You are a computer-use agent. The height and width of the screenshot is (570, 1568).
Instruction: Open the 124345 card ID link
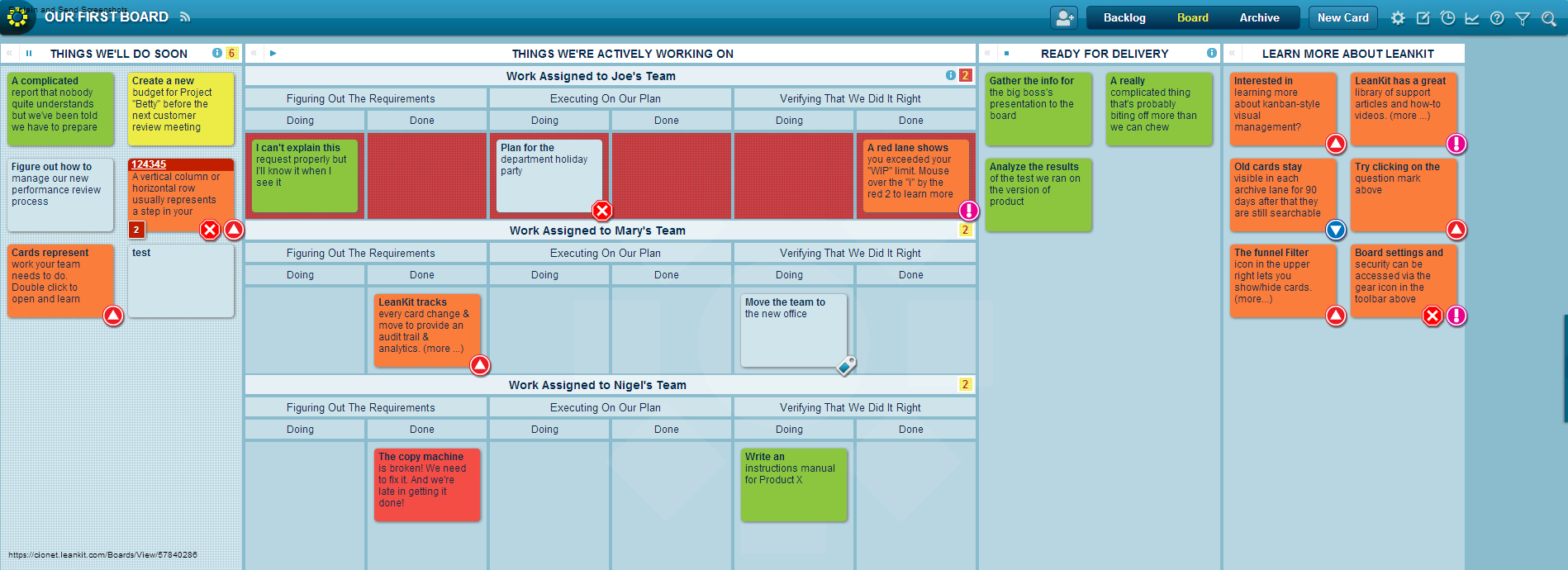(x=149, y=164)
